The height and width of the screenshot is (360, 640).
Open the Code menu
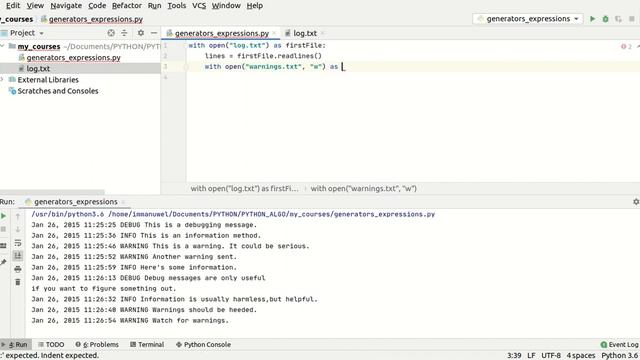click(x=97, y=6)
